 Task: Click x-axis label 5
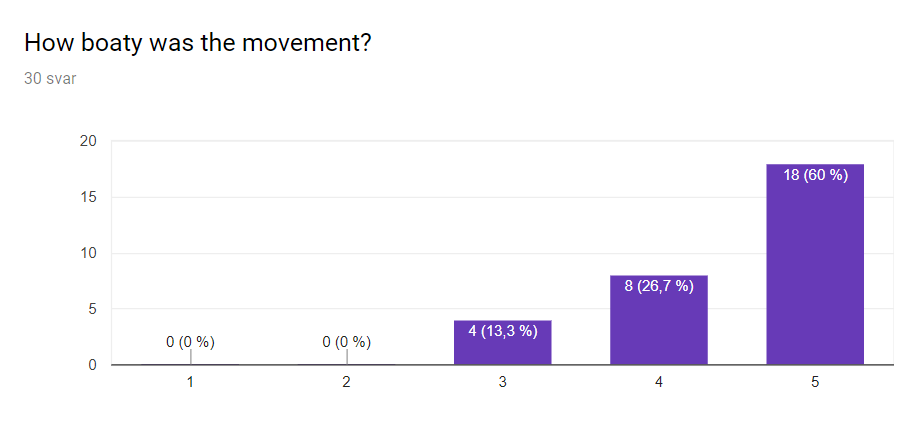click(815, 383)
